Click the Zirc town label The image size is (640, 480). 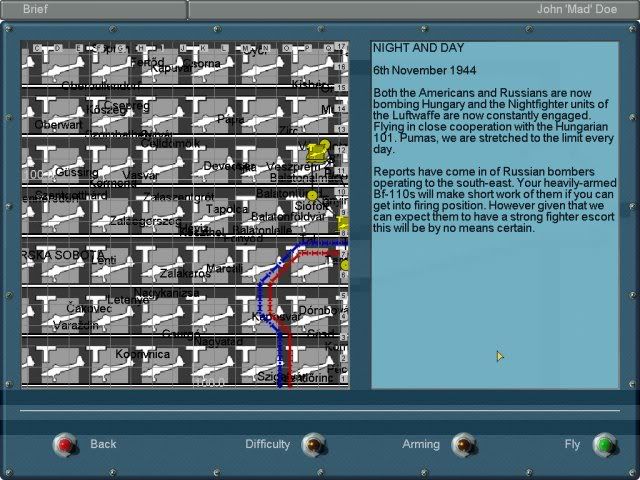[289, 130]
